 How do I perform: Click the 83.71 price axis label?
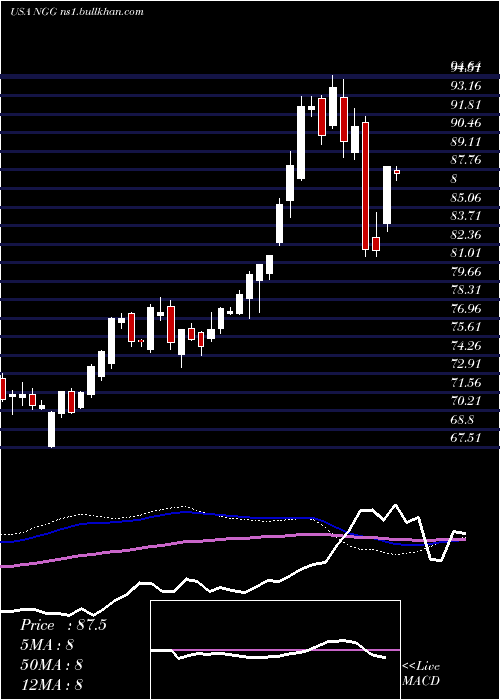[x=466, y=216]
